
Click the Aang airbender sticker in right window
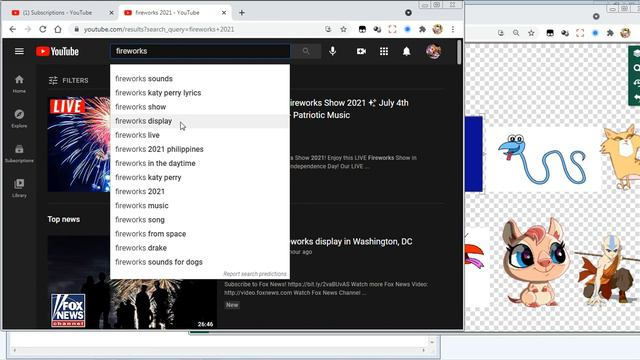tap(606, 269)
